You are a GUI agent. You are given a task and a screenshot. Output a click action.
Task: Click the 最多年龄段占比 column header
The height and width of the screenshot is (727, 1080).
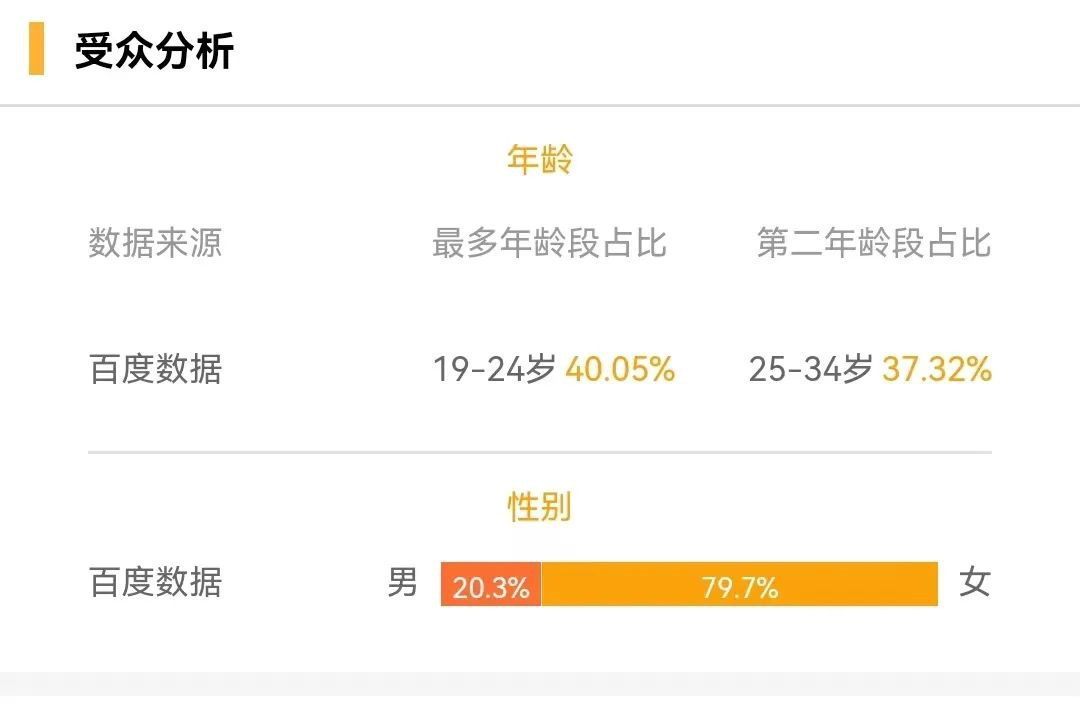550,243
